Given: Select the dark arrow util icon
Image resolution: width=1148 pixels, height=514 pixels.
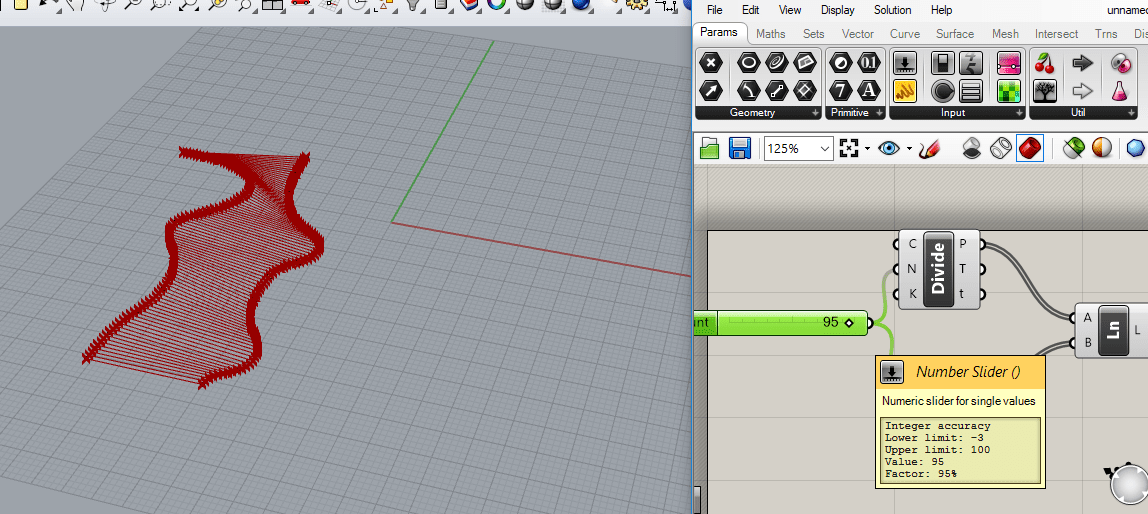Looking at the screenshot, I should click(1082, 63).
